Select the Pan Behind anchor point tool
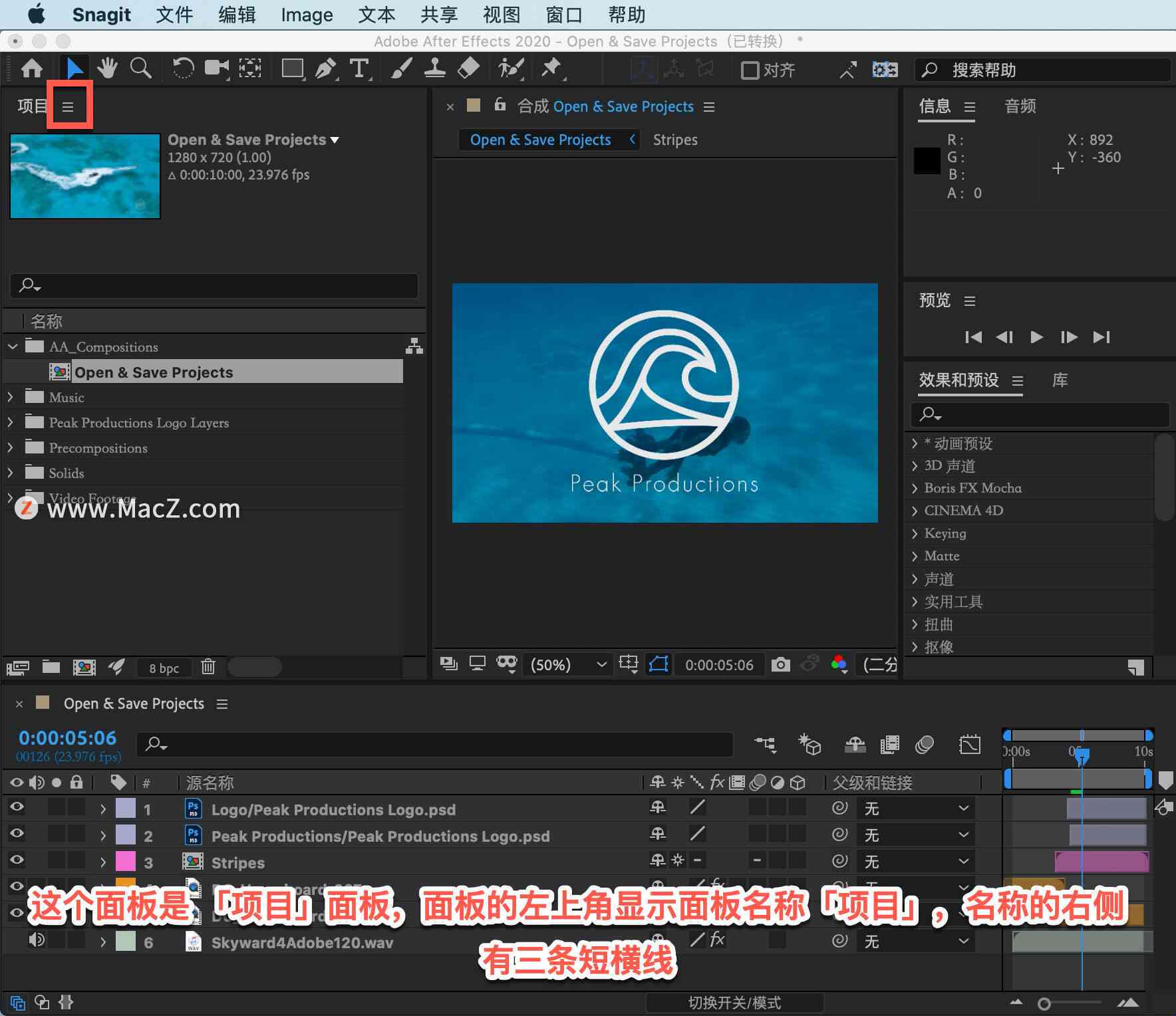 [250, 68]
